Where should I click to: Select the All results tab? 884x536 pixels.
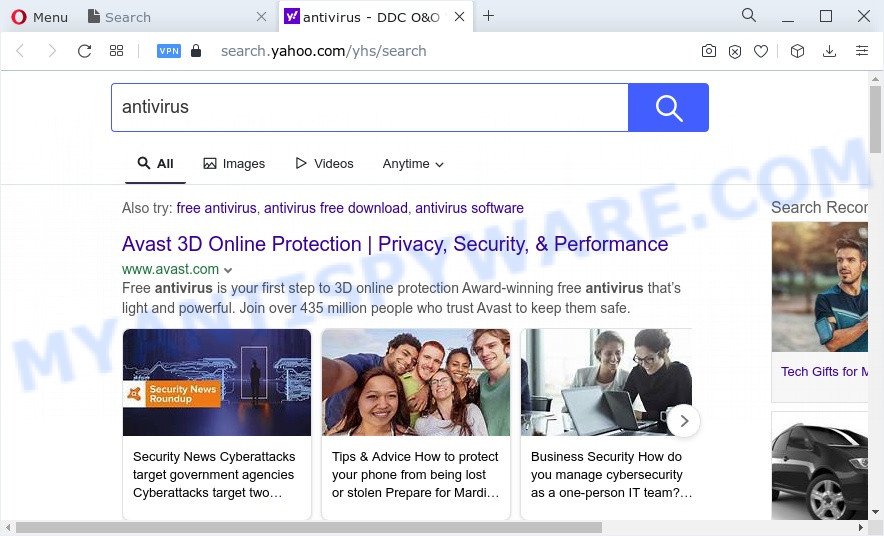(156, 163)
